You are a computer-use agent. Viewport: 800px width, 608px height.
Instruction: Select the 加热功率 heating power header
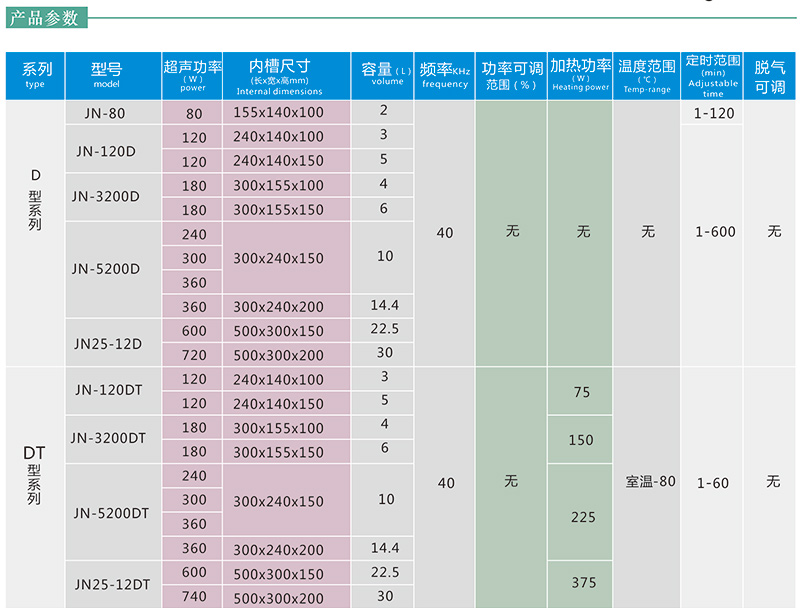coord(580,75)
